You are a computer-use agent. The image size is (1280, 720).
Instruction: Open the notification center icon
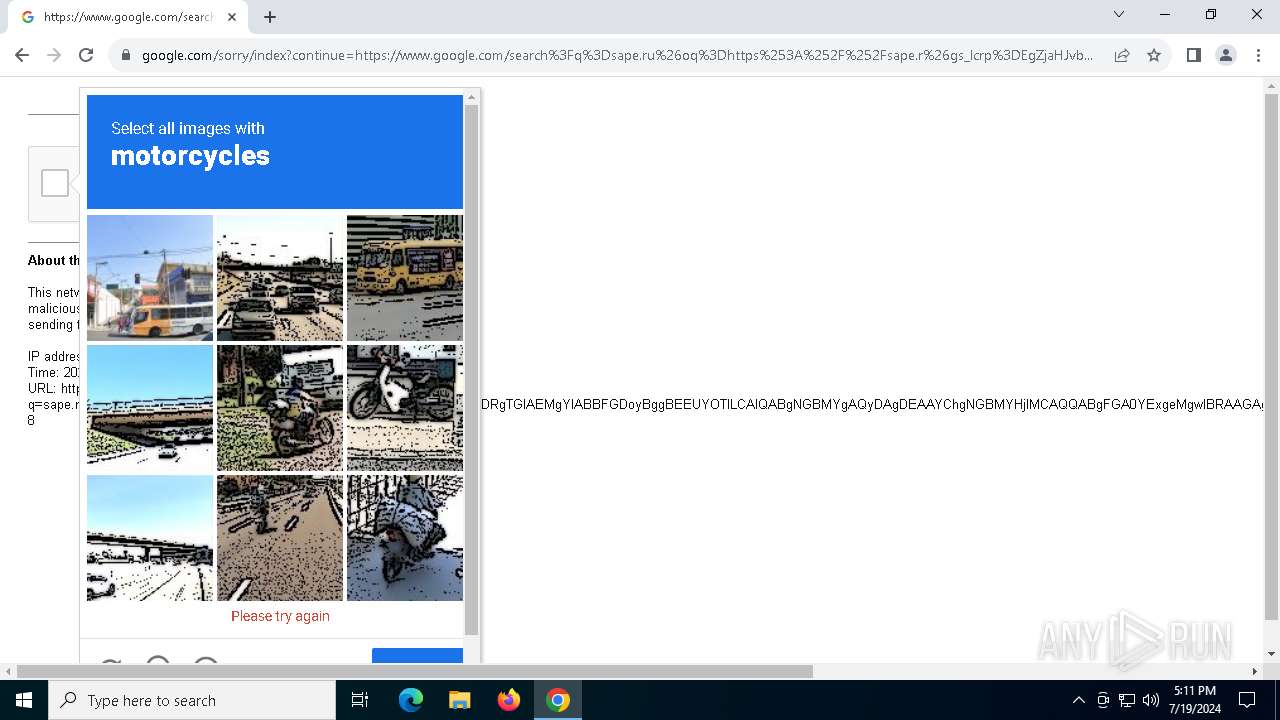coord(1247,700)
